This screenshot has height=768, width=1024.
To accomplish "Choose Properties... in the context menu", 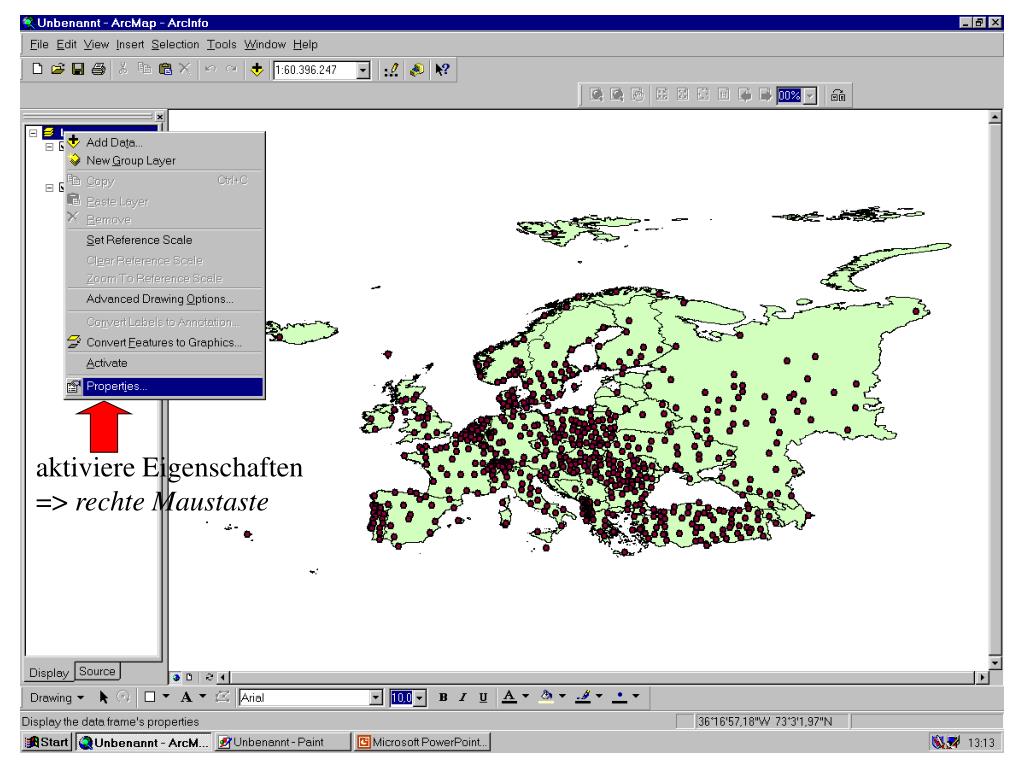I will pyautogui.click(x=115, y=386).
